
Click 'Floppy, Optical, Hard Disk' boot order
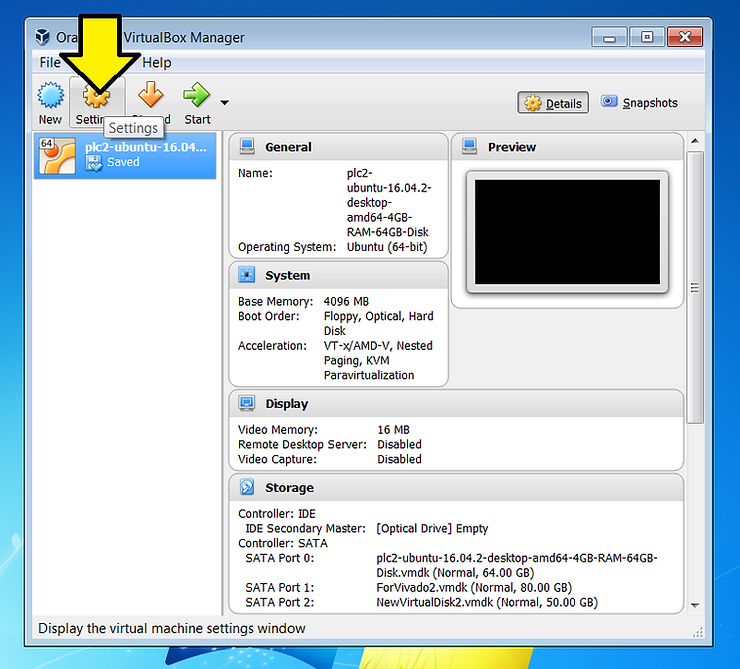pos(378,324)
